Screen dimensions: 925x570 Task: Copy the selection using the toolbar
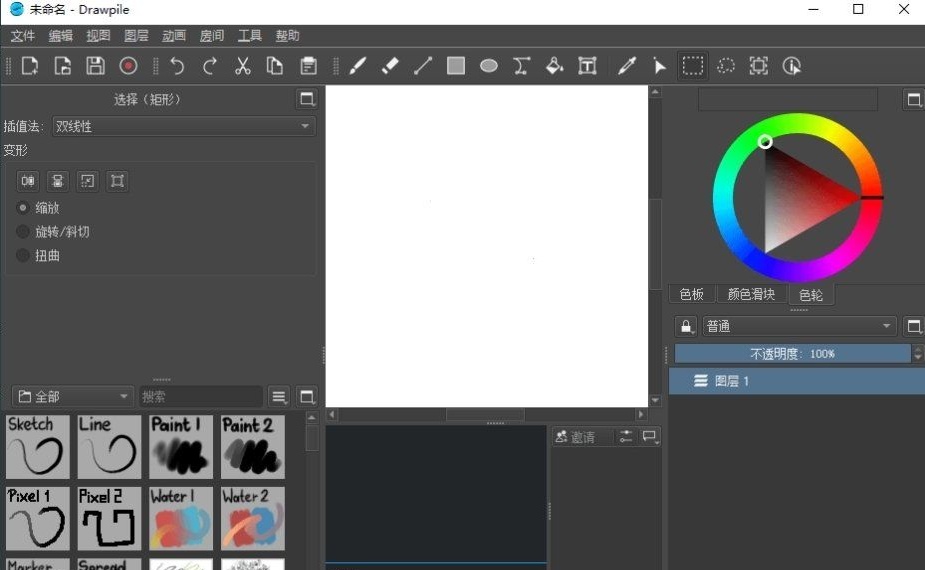[x=275, y=65]
